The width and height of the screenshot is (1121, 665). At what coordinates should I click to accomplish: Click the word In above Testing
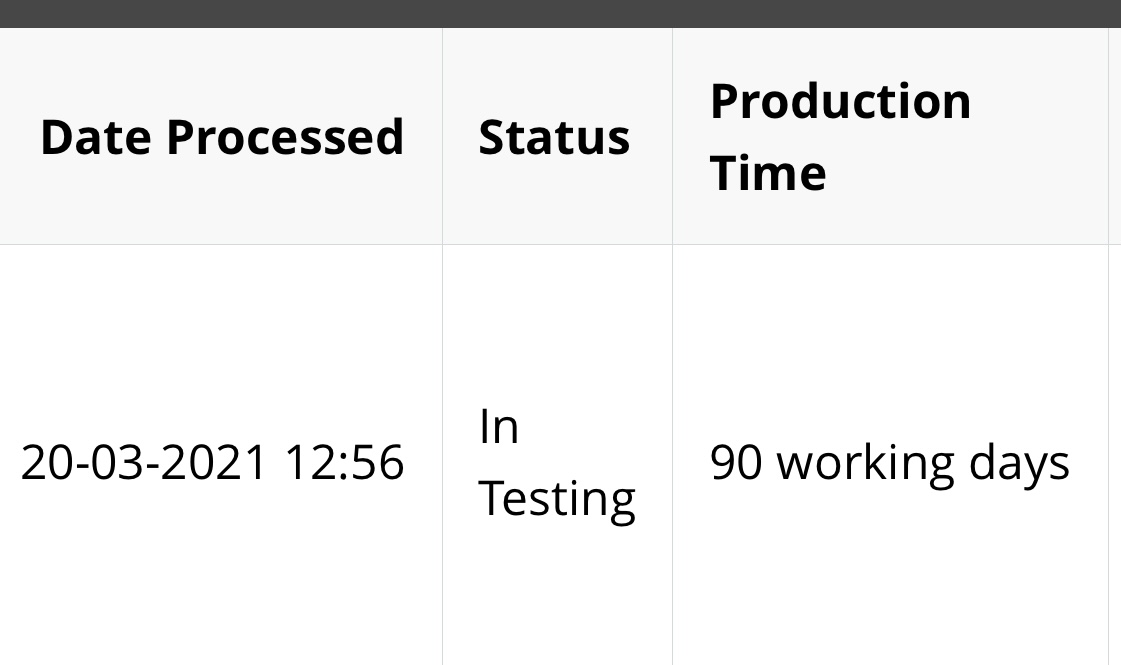click(x=498, y=426)
